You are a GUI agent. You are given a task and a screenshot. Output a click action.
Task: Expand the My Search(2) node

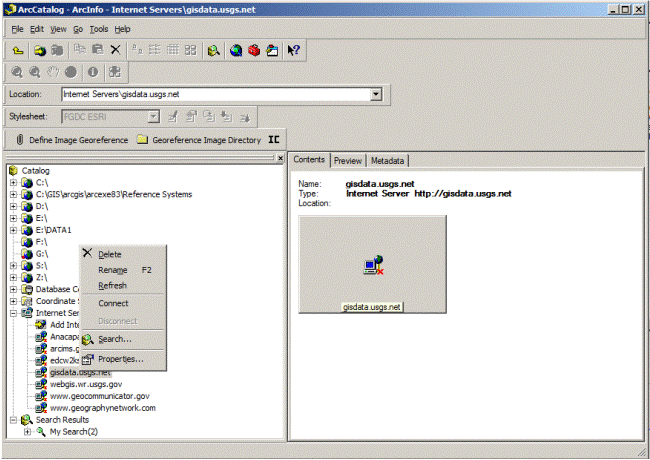coord(27,432)
